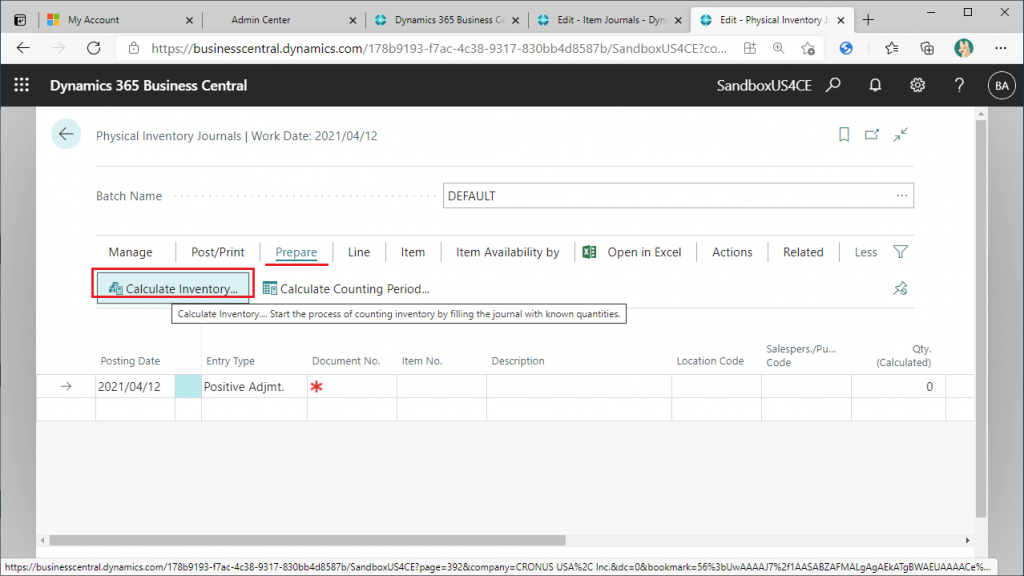Open in Excel
Image resolution: width=1024 pixels, height=576 pixels.
(x=632, y=252)
